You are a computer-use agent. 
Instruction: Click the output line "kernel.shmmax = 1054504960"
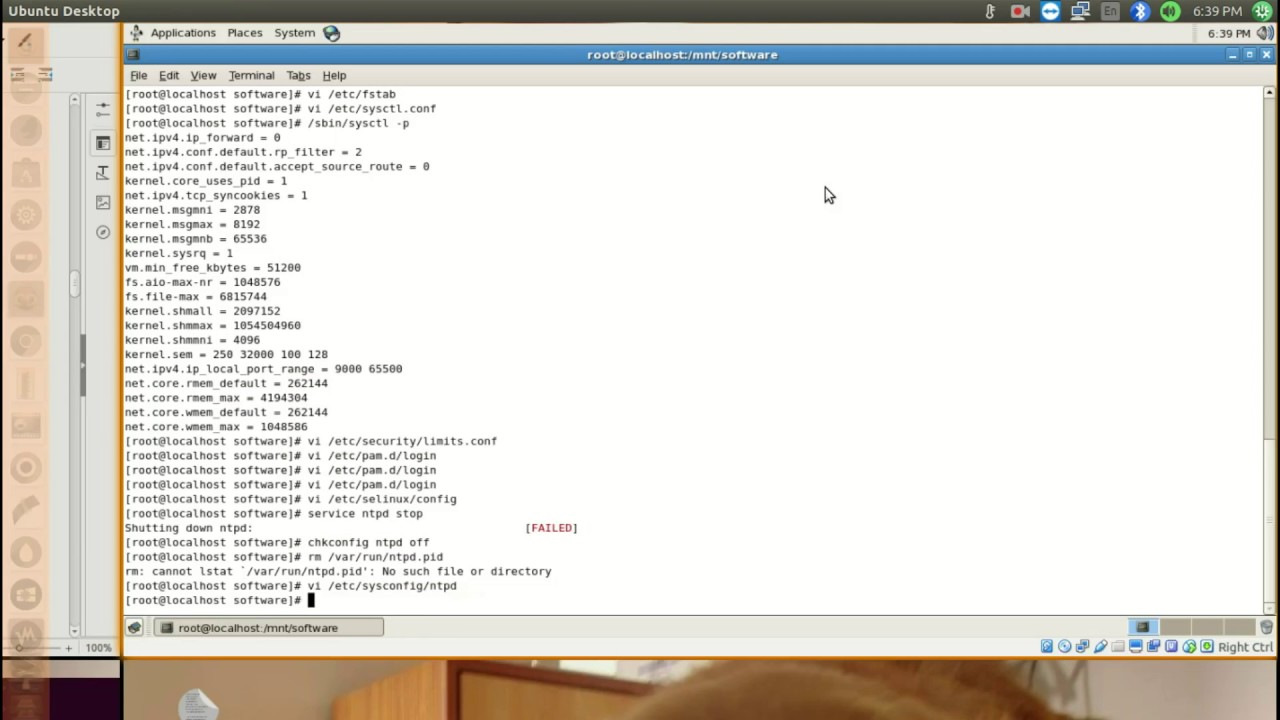pyautogui.click(x=212, y=325)
